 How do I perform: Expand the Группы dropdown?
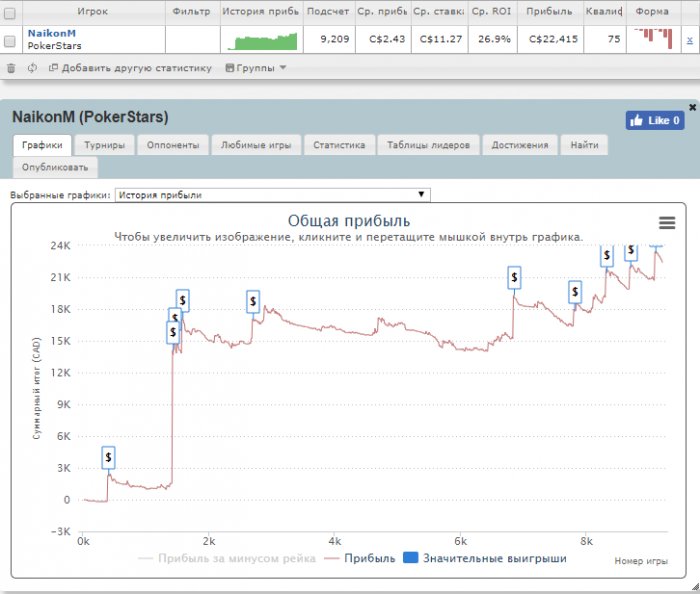click(x=256, y=68)
